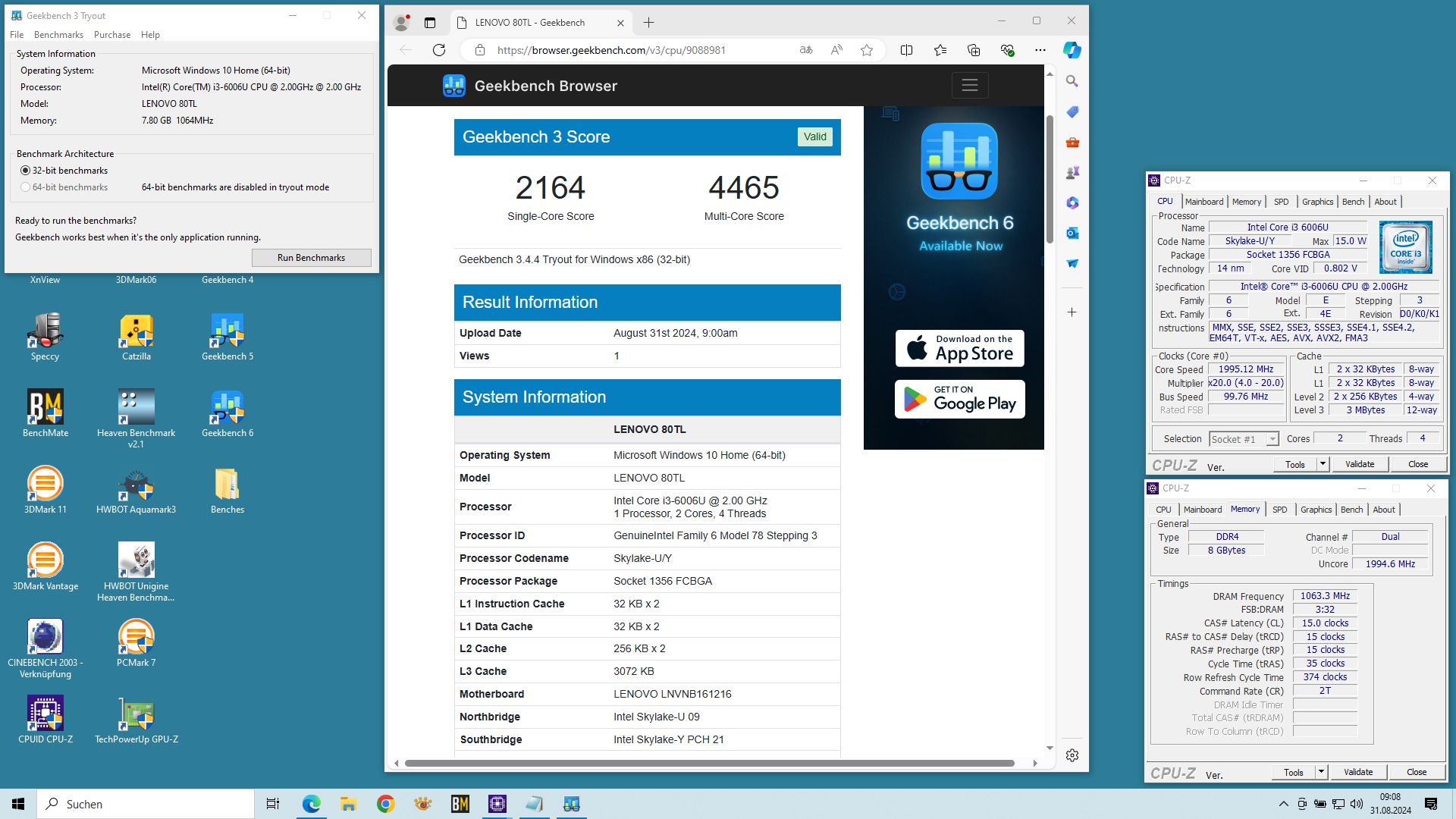
Task: Open Geekbench 6 desktop icon
Action: 227,413
